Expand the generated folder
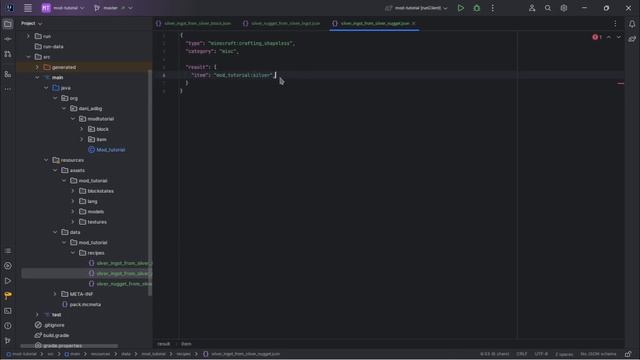This screenshot has height=360, width=640. tap(37, 67)
